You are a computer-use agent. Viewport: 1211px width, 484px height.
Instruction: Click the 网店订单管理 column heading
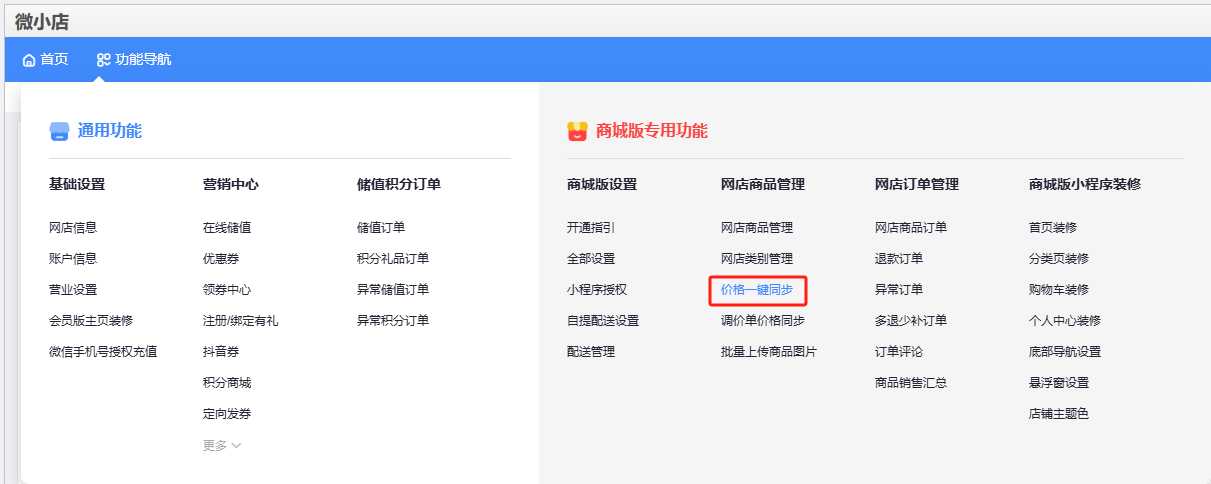[917, 185]
